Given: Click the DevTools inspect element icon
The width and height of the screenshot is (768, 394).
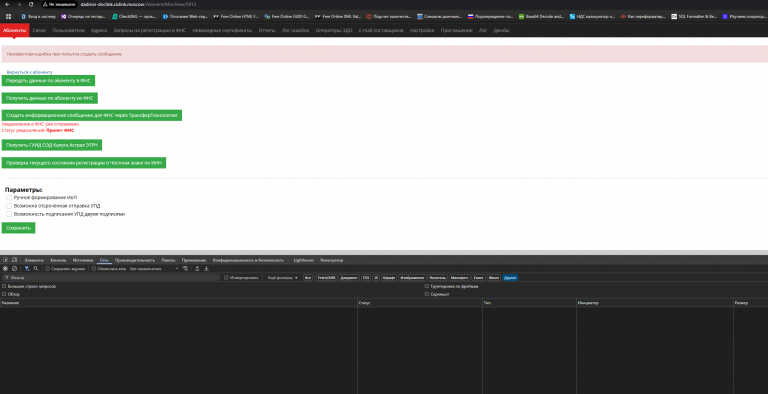Looking at the screenshot, I should 6,260.
